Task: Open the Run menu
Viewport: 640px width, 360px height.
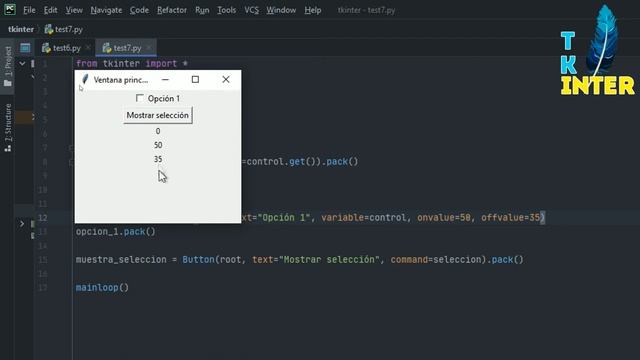Action: [x=202, y=10]
